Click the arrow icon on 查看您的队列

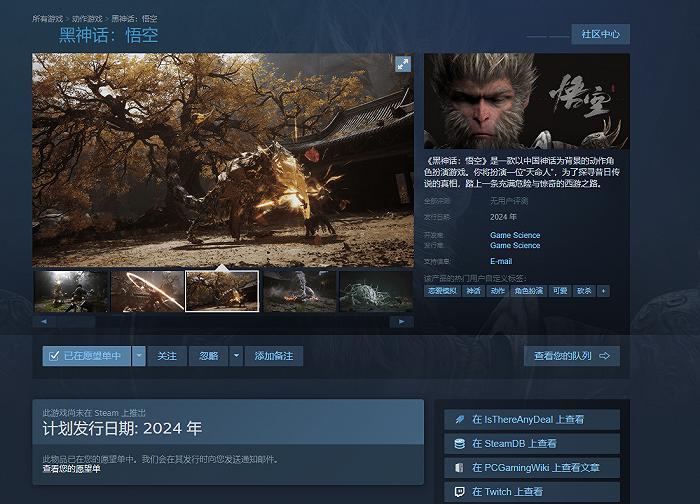pyautogui.click(x=604, y=356)
